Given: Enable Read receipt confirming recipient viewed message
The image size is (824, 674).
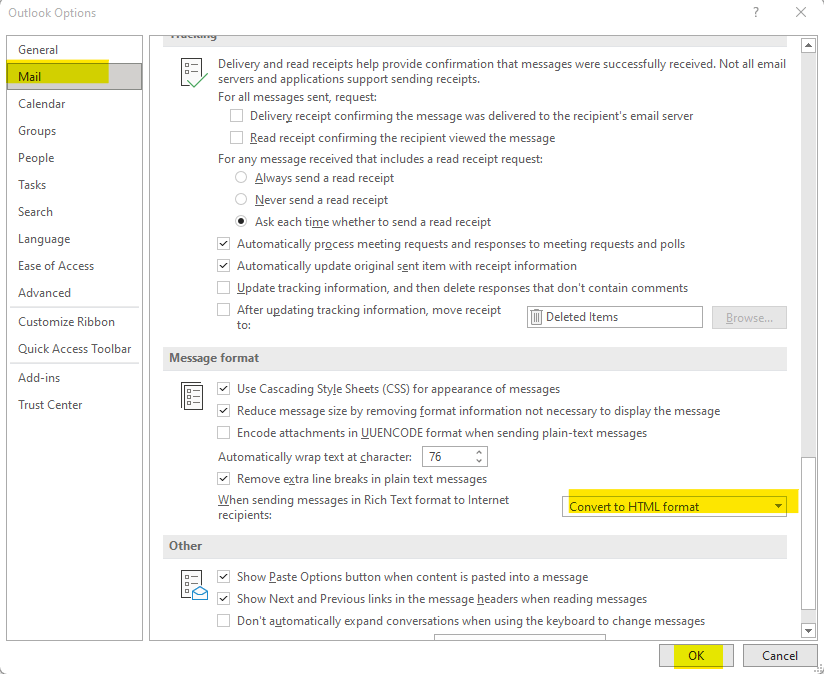Looking at the screenshot, I should [236, 138].
